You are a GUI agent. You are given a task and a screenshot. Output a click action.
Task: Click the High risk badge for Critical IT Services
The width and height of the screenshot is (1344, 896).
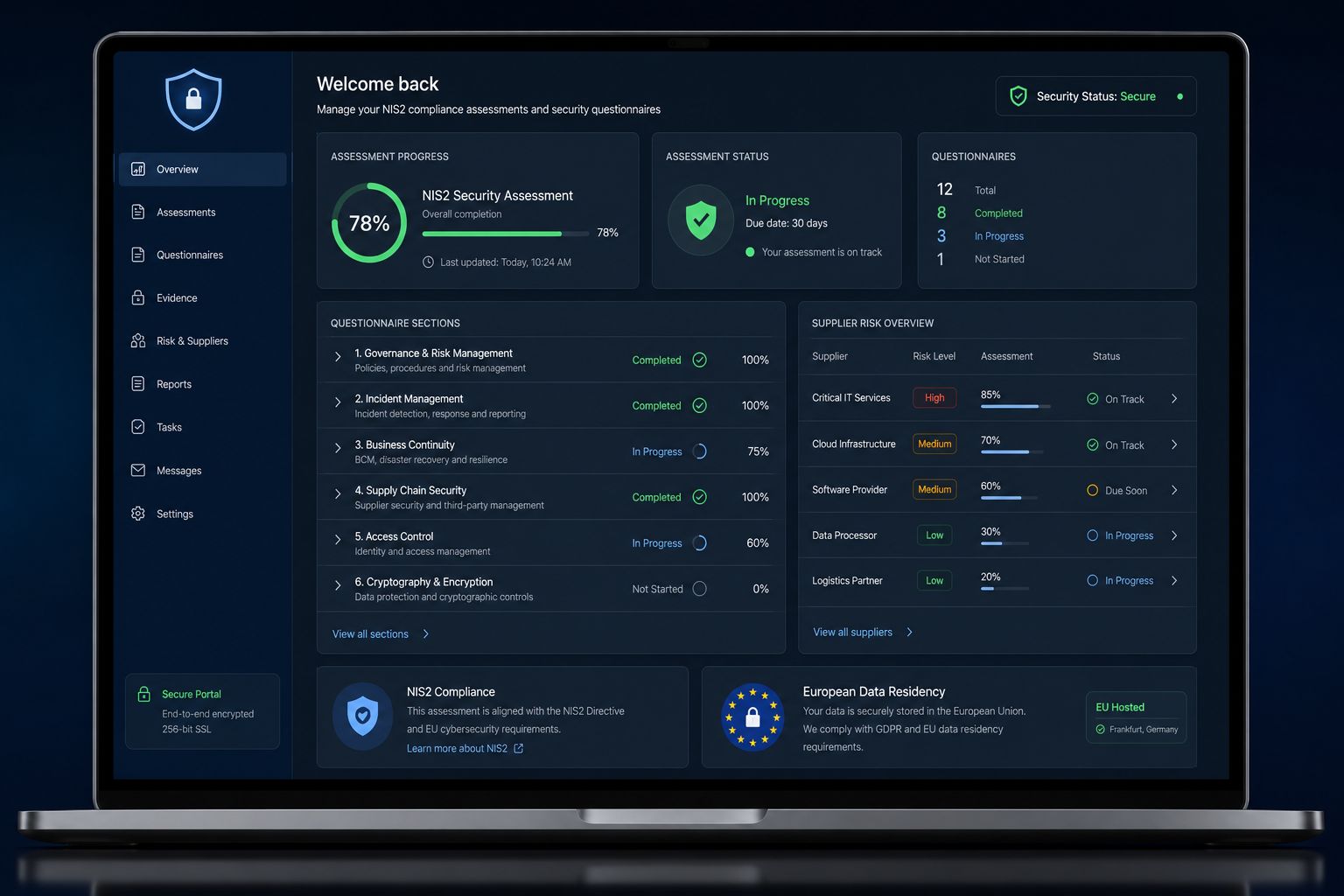click(x=934, y=398)
